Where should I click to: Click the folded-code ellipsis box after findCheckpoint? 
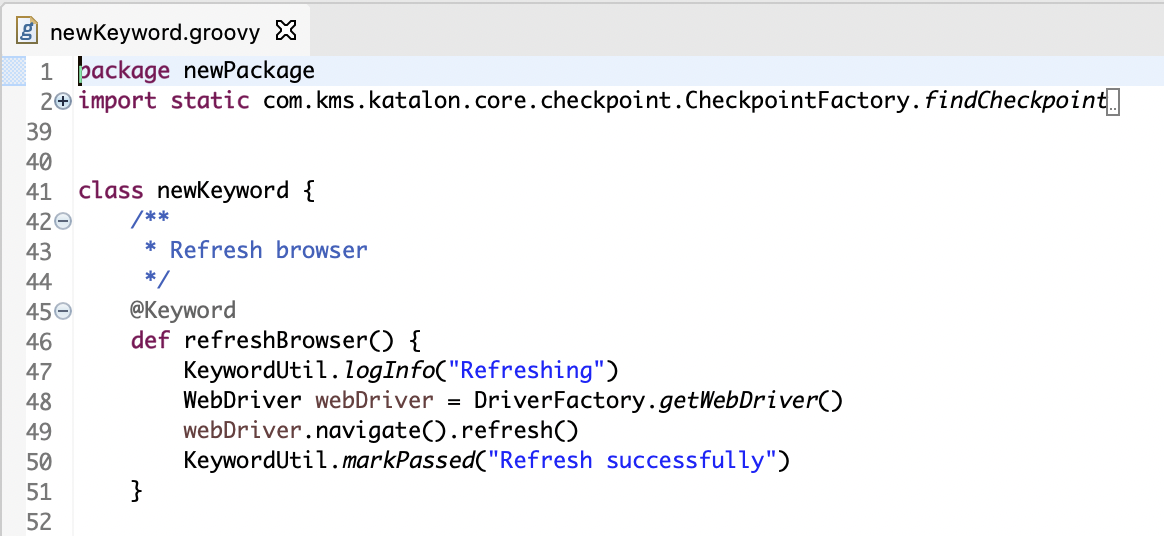[1112, 102]
